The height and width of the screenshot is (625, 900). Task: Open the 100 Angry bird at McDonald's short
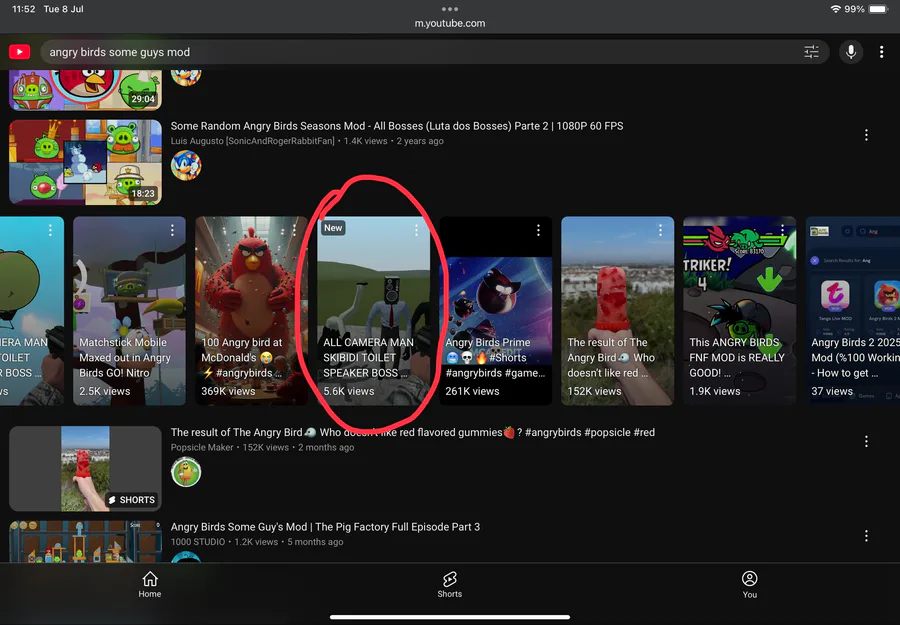(x=251, y=311)
